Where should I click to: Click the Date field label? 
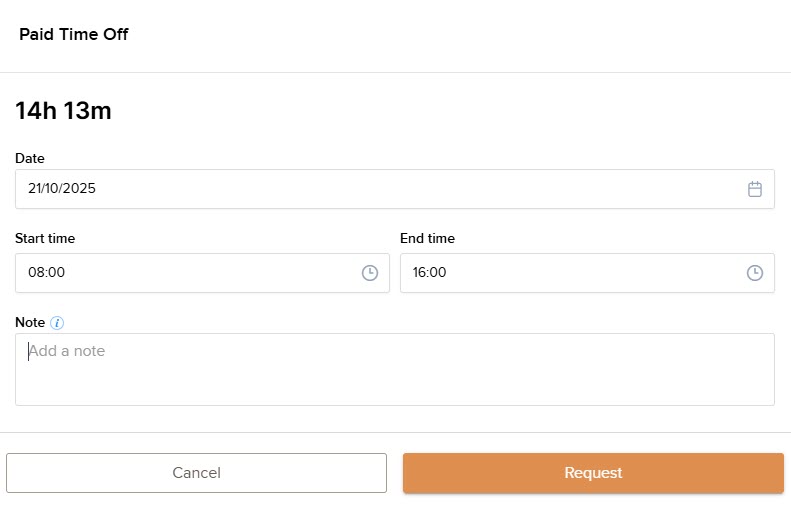[30, 158]
